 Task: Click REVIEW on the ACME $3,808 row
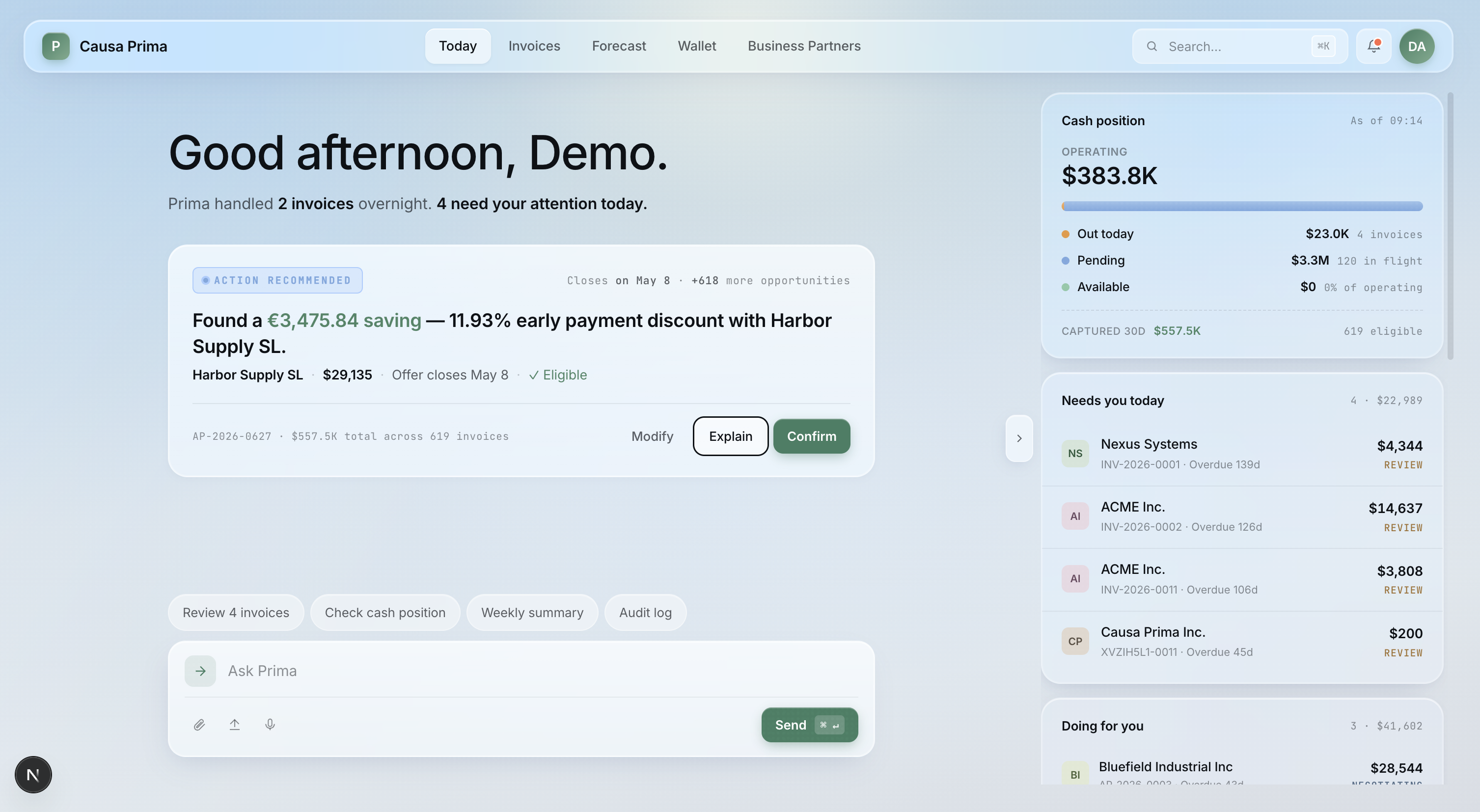pyautogui.click(x=1402, y=590)
